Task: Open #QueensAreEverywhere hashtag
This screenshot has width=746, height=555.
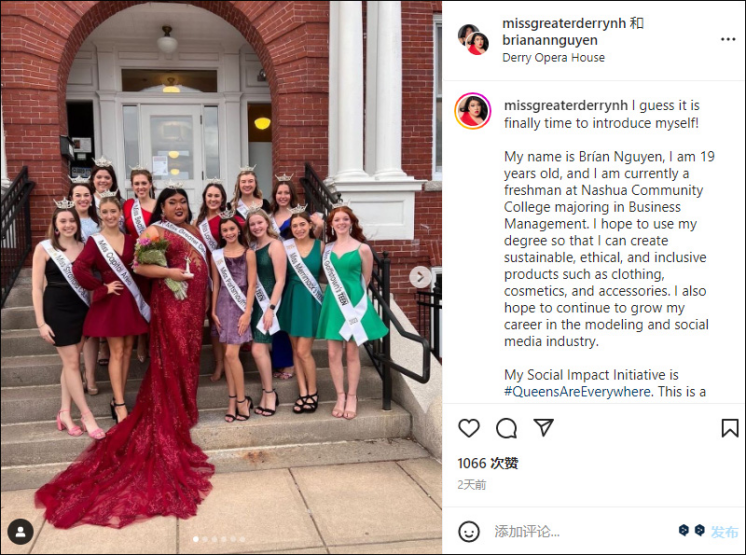Action: tap(577, 392)
